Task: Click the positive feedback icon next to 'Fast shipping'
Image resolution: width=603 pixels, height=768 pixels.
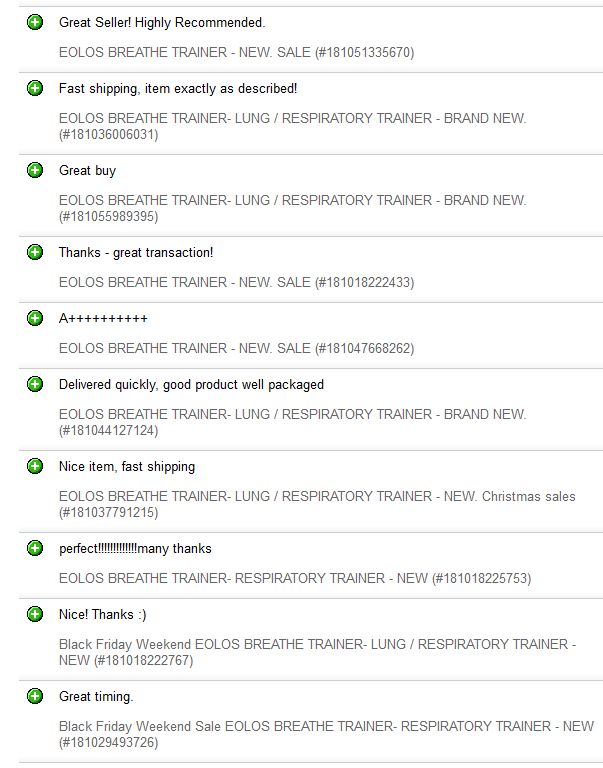Action: point(35,88)
